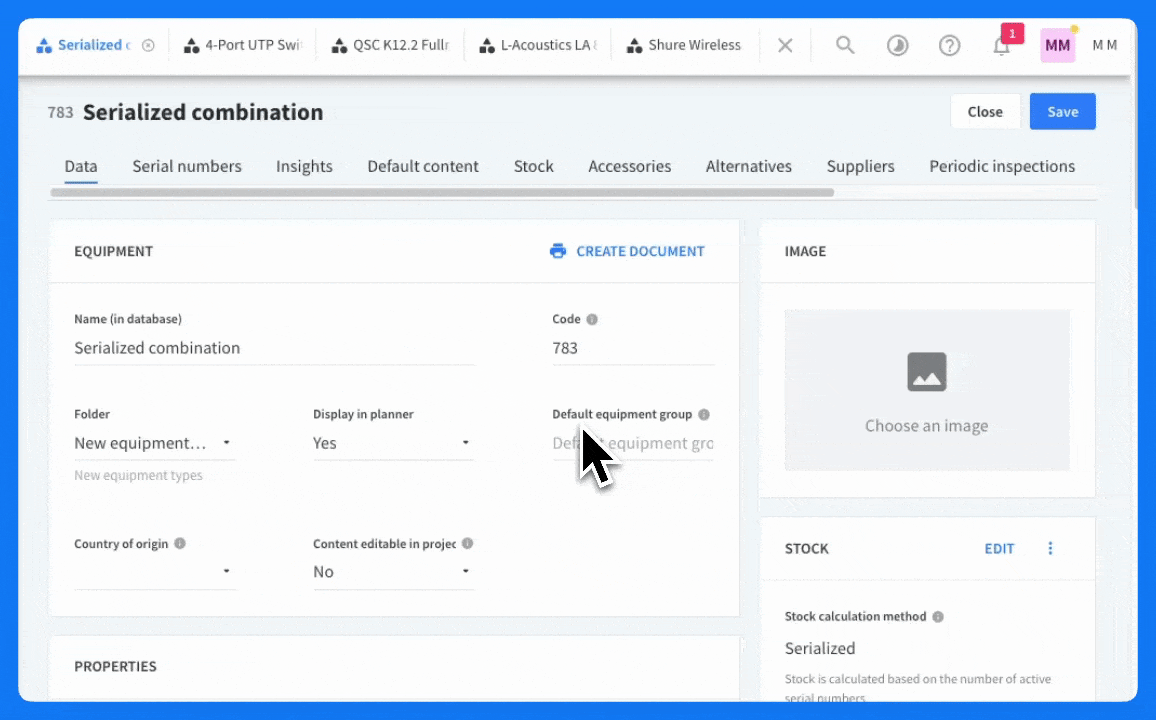Click the Code field info icon

pyautogui.click(x=592, y=319)
